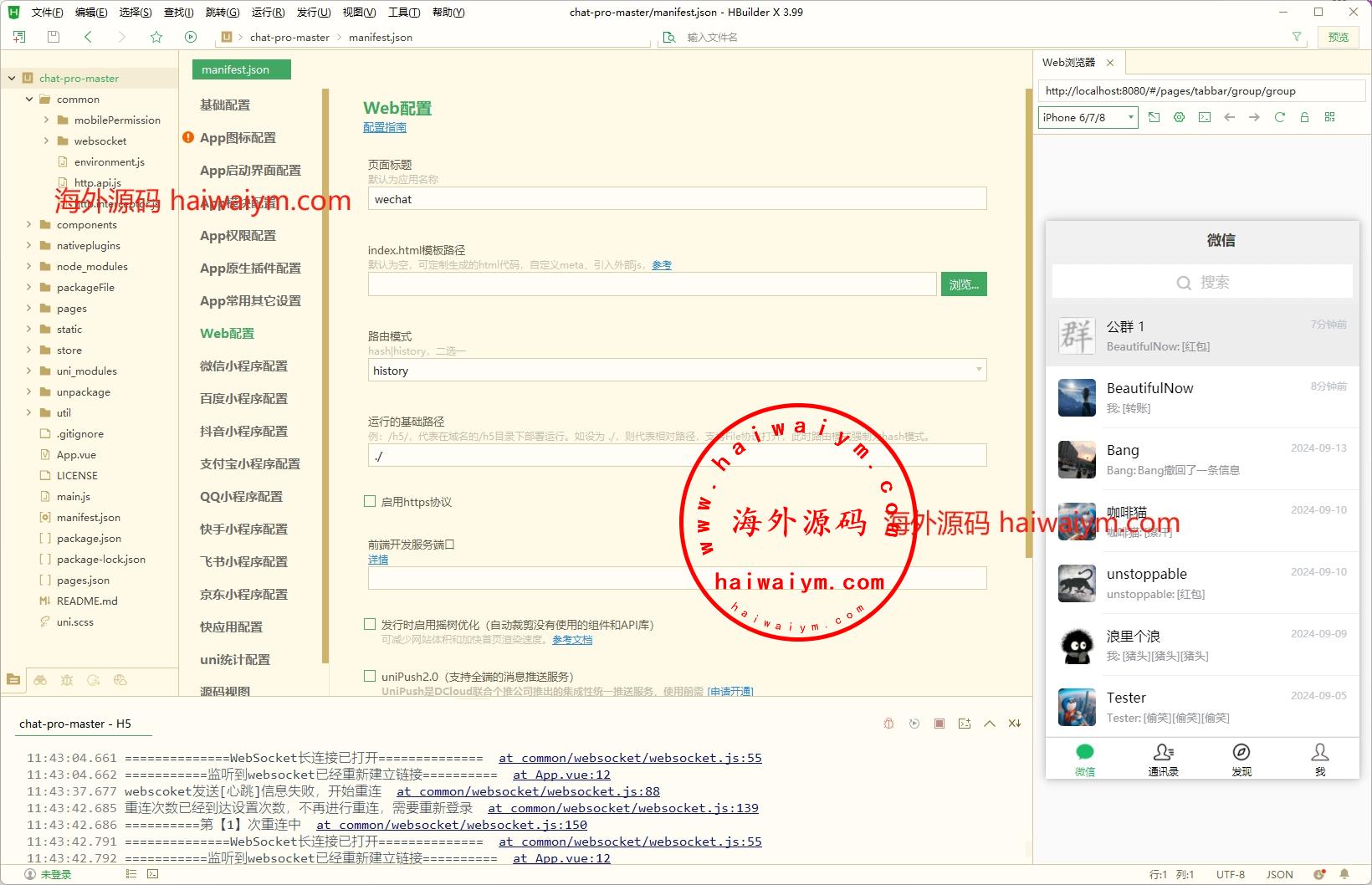Expand the components folder in tree
This screenshot has width=1372, height=885.
point(29,224)
